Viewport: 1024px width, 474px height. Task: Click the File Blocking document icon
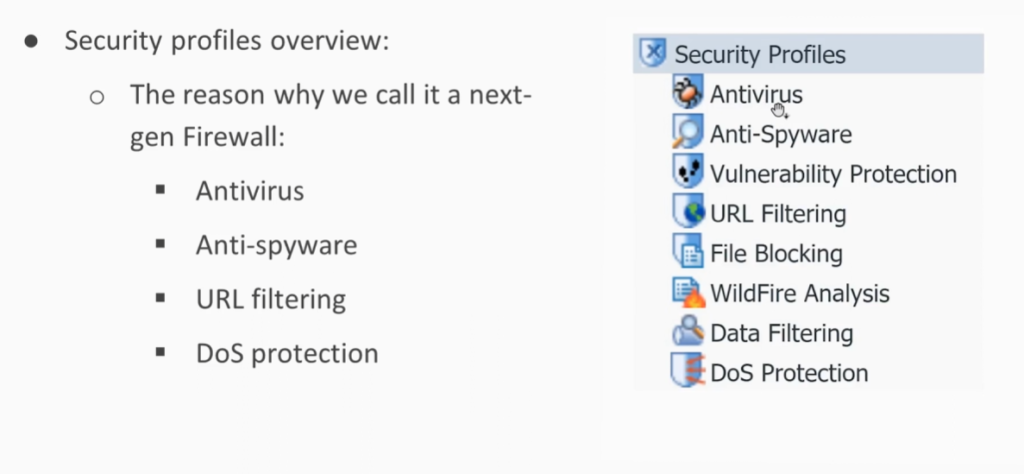pyautogui.click(x=688, y=253)
